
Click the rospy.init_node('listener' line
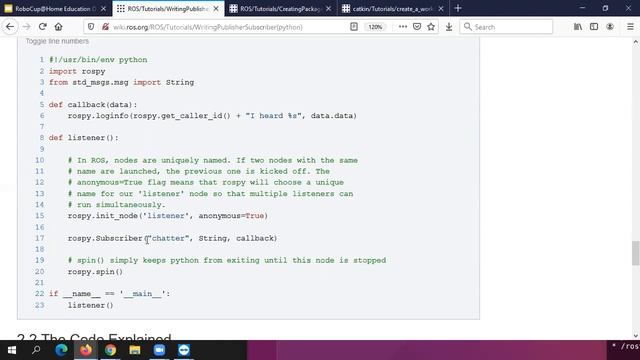click(168, 216)
